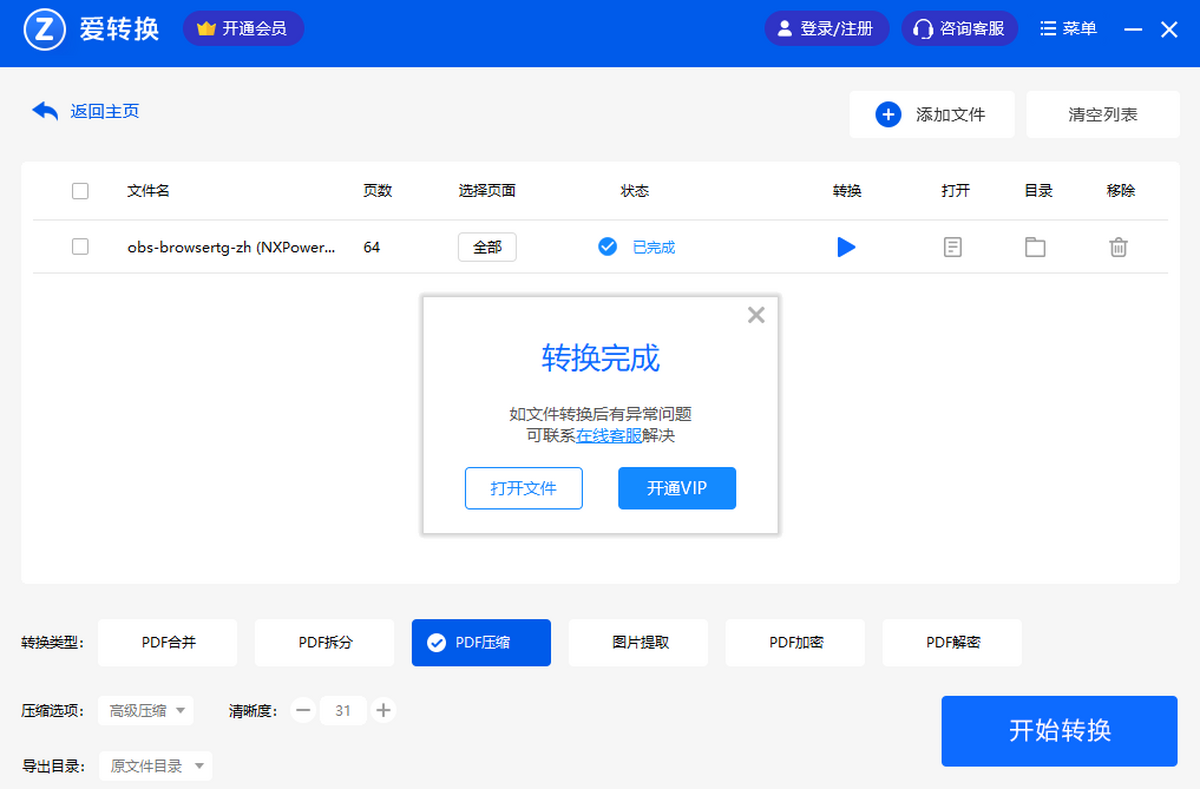Close the 转换完成 dialog with X
Viewport: 1200px width, 789px height.
(756, 316)
